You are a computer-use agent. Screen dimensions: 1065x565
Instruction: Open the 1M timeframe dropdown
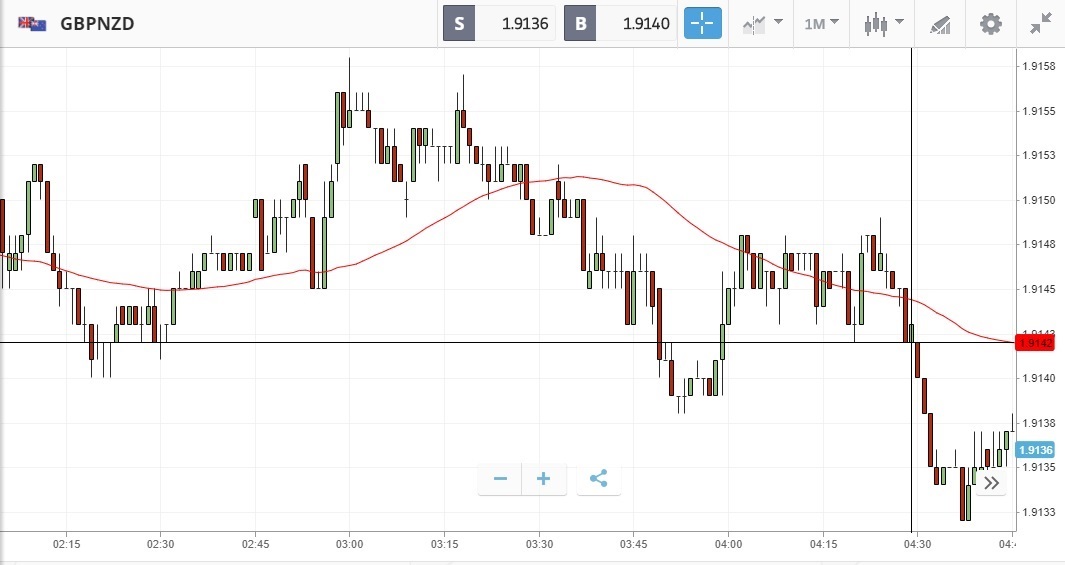[x=821, y=23]
